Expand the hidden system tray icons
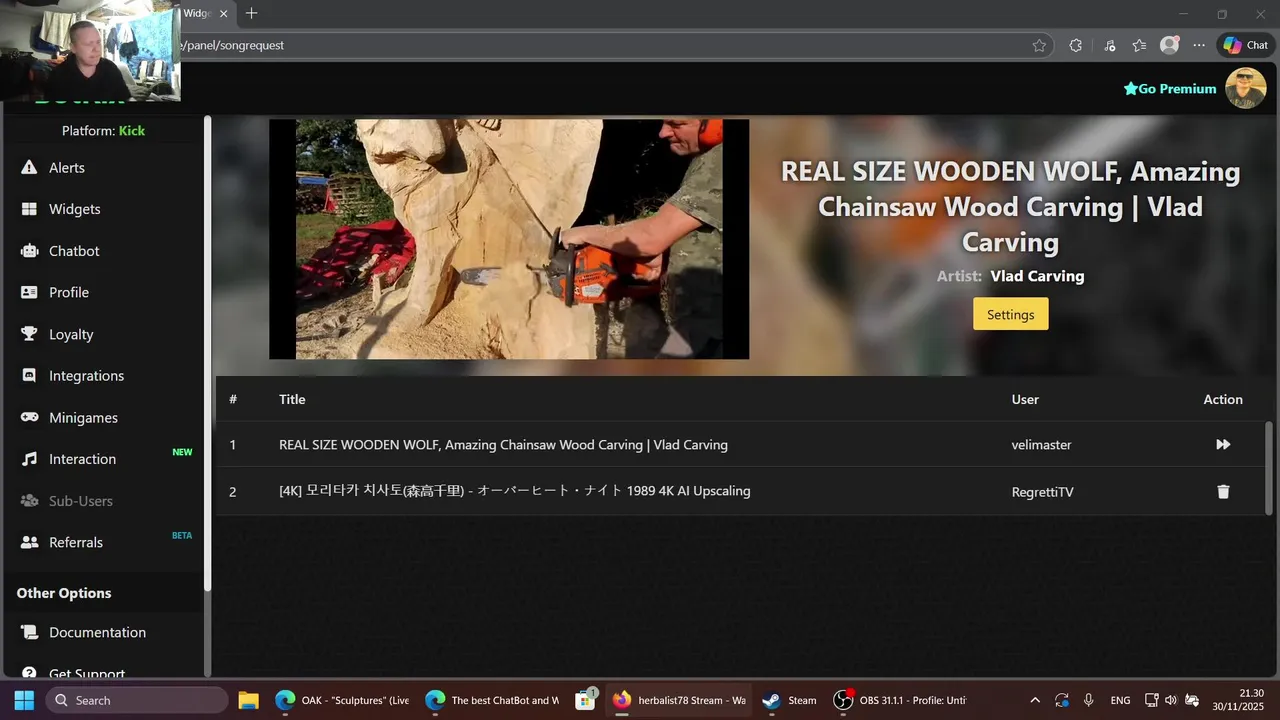1280x720 pixels. [1035, 700]
